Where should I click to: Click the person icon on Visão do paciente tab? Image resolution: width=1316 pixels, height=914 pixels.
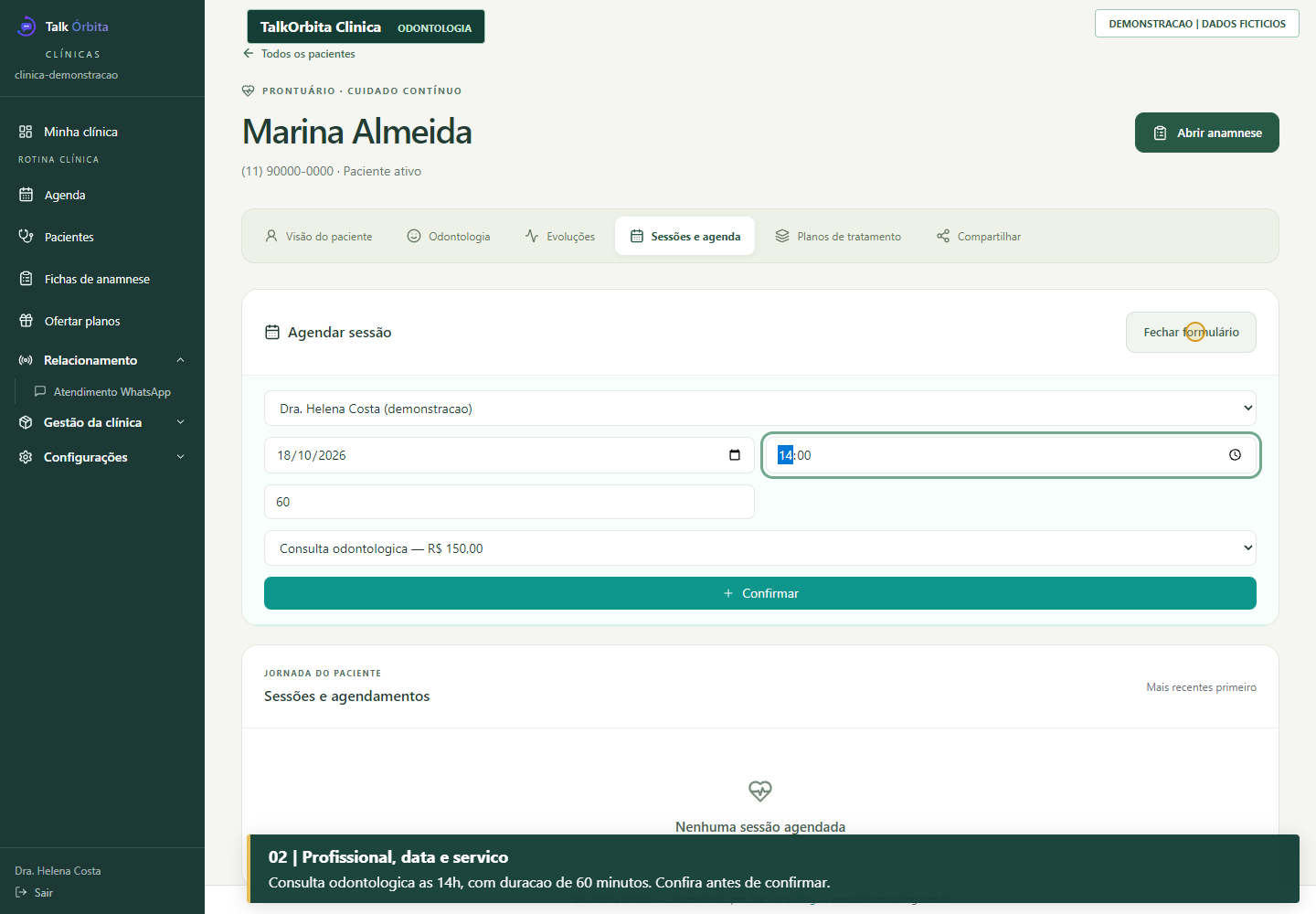pyautogui.click(x=271, y=236)
